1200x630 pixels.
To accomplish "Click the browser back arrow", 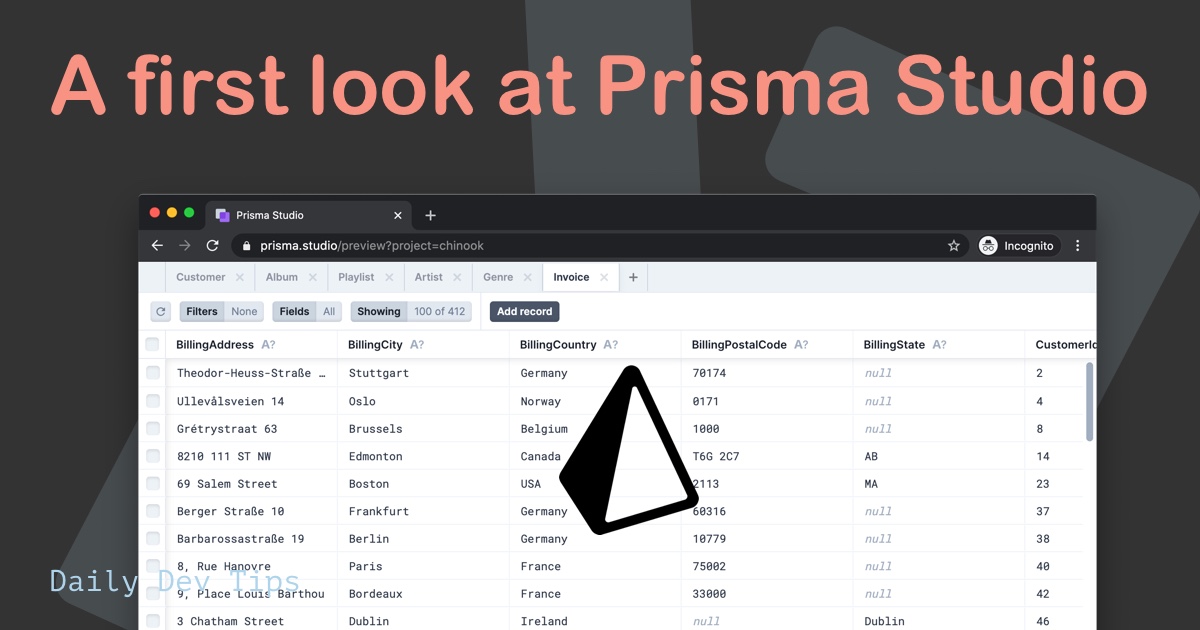I will (x=157, y=245).
